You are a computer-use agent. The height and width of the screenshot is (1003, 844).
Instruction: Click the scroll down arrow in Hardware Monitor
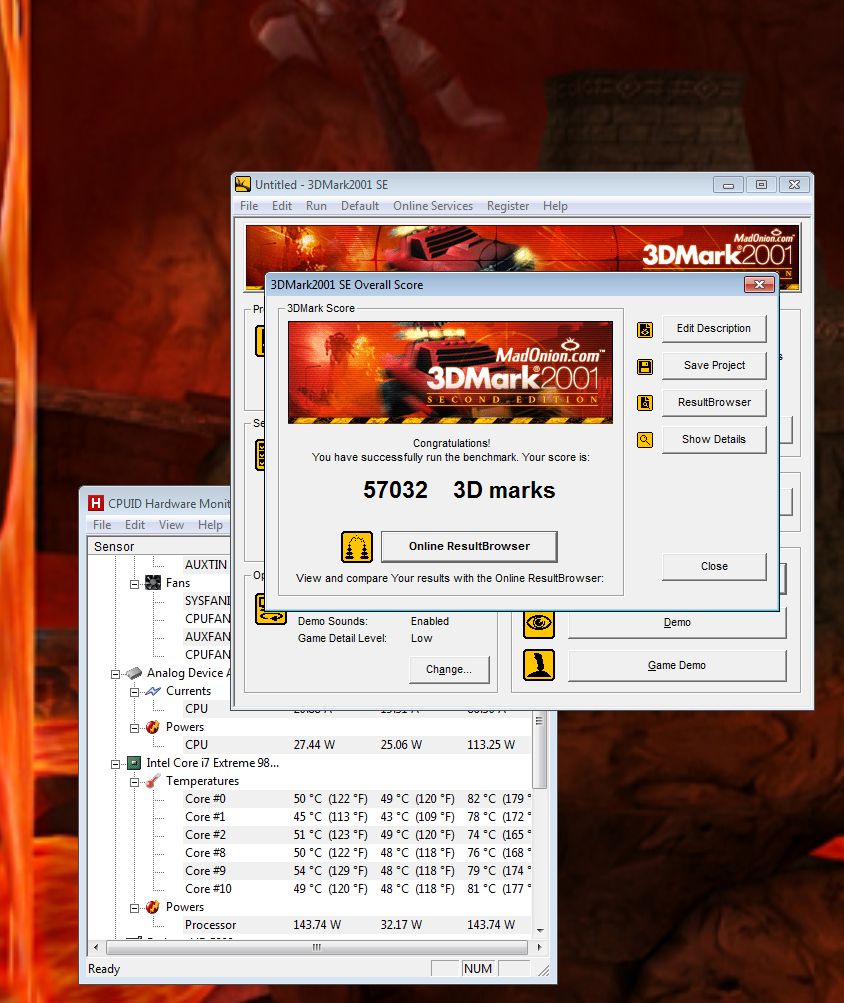coord(539,930)
